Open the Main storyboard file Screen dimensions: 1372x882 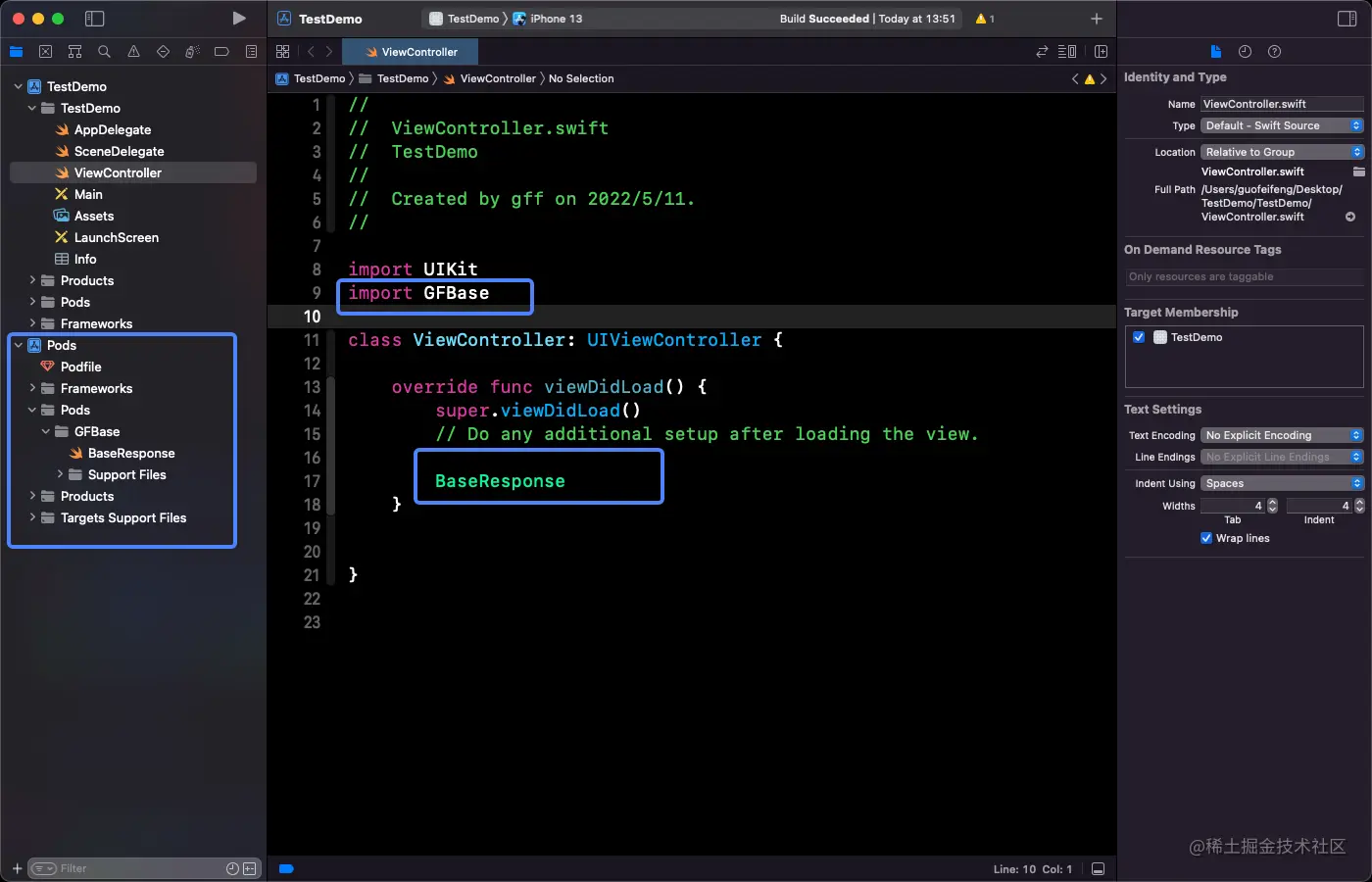pos(88,194)
